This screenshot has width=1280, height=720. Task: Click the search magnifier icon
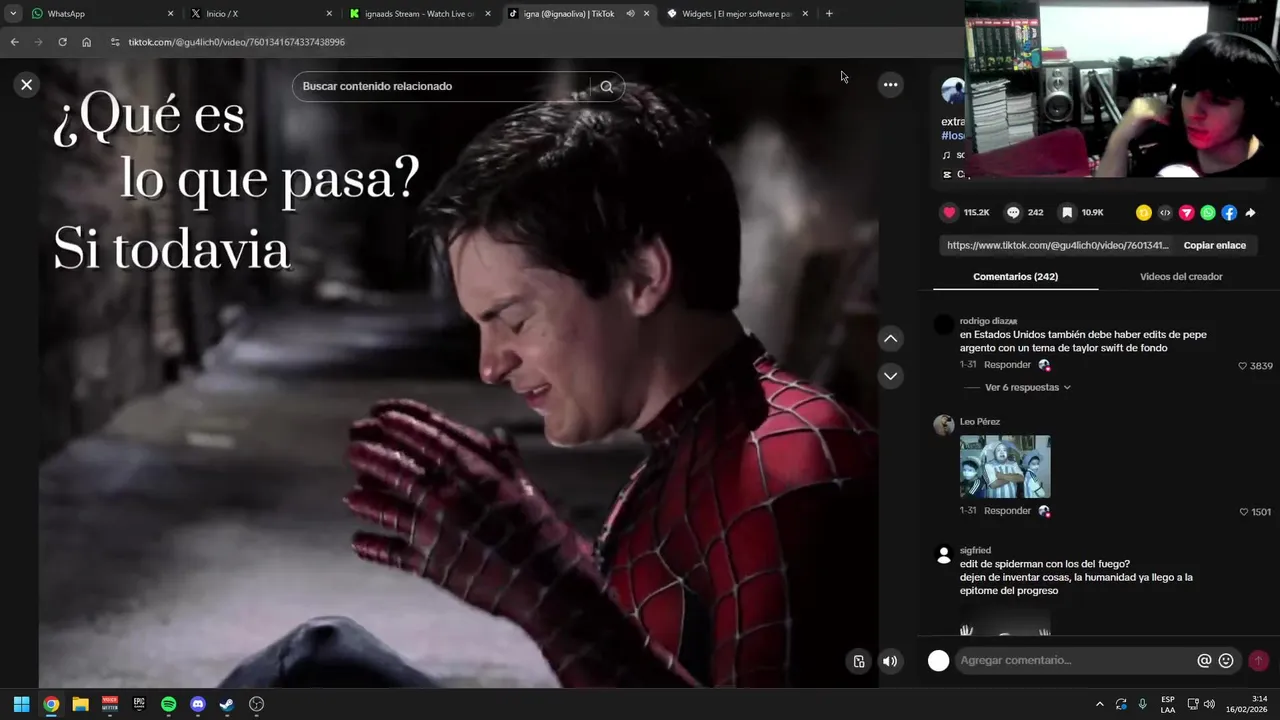pos(606,86)
